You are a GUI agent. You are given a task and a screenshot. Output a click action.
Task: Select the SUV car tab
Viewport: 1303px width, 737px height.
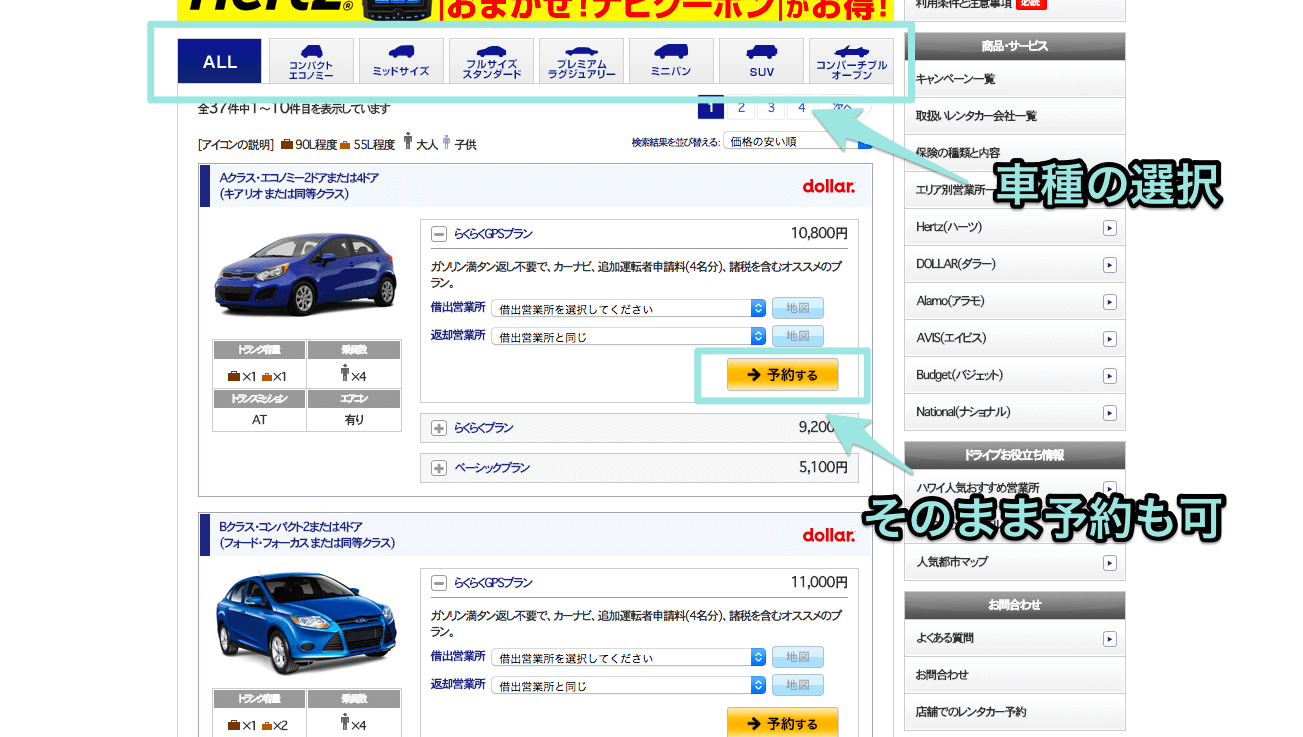tap(761, 61)
